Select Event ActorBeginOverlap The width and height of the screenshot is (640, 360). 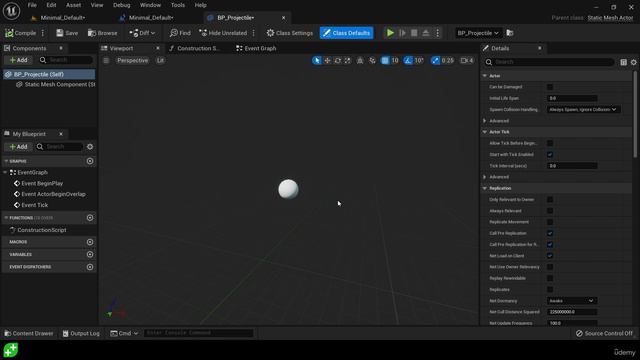pyautogui.click(x=49, y=194)
